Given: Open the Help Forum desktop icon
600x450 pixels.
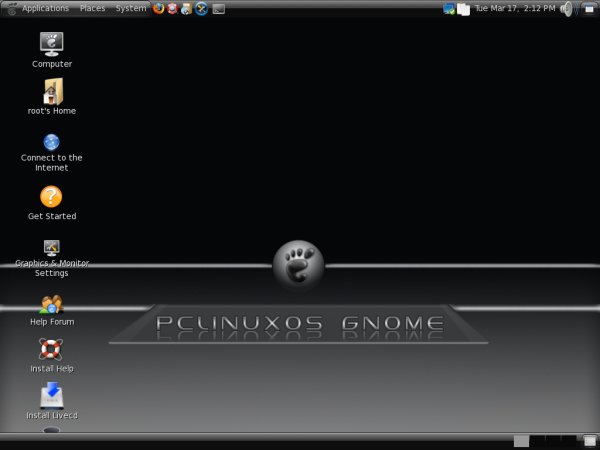Looking at the screenshot, I should tap(51, 305).
